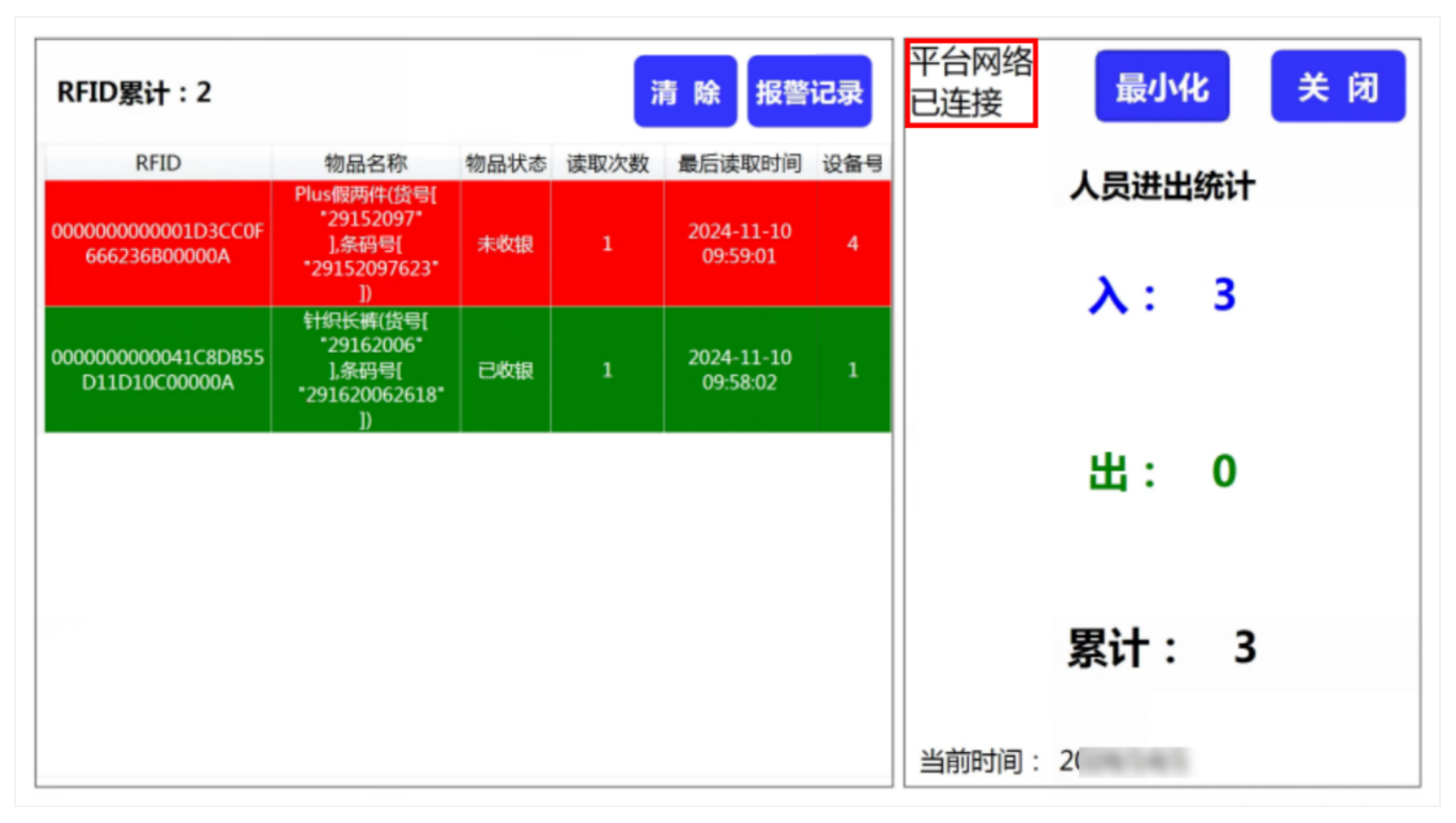Click the 最小化 minimize button
Screen dimensions: 1456x823
(x=1162, y=85)
